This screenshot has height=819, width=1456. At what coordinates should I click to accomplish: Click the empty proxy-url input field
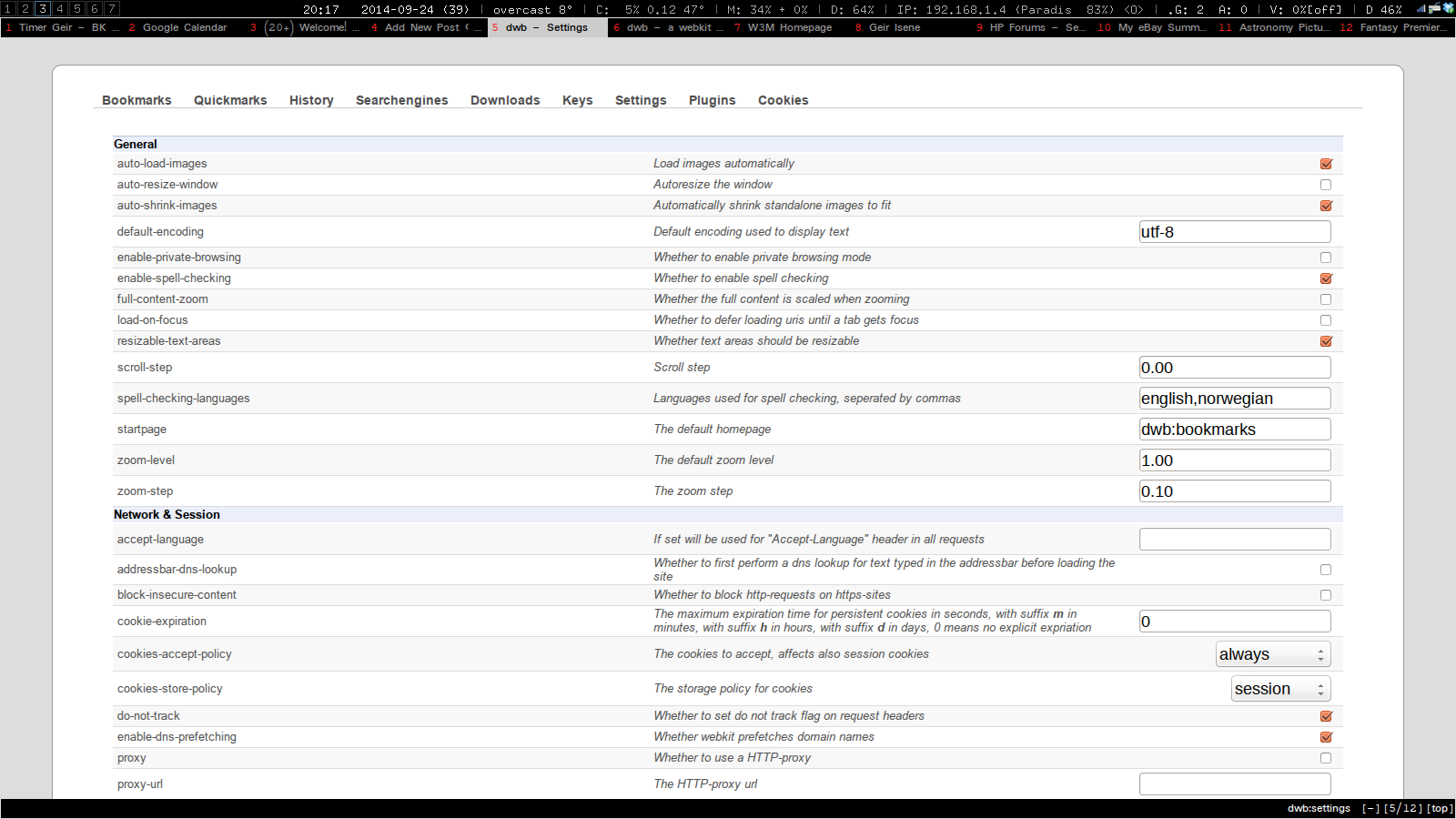pyautogui.click(x=1234, y=784)
